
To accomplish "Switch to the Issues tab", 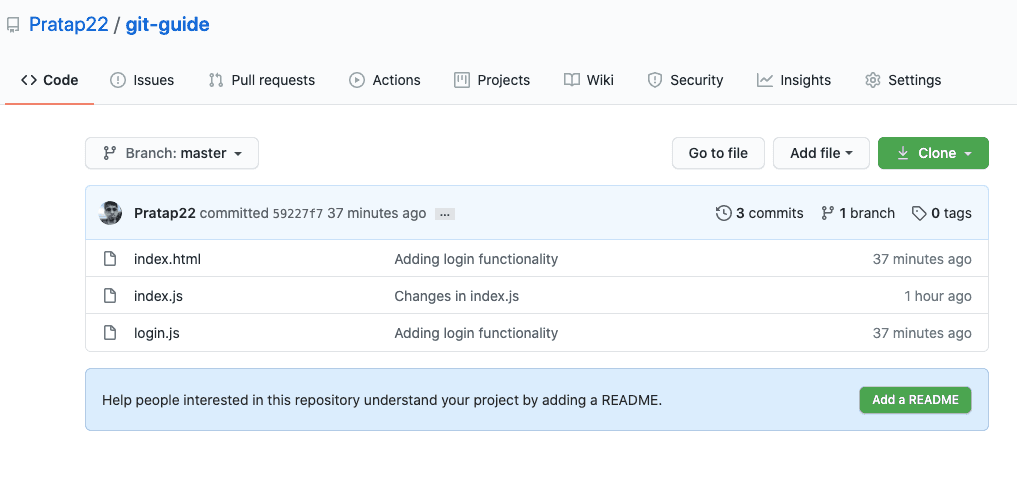I will pos(142,80).
